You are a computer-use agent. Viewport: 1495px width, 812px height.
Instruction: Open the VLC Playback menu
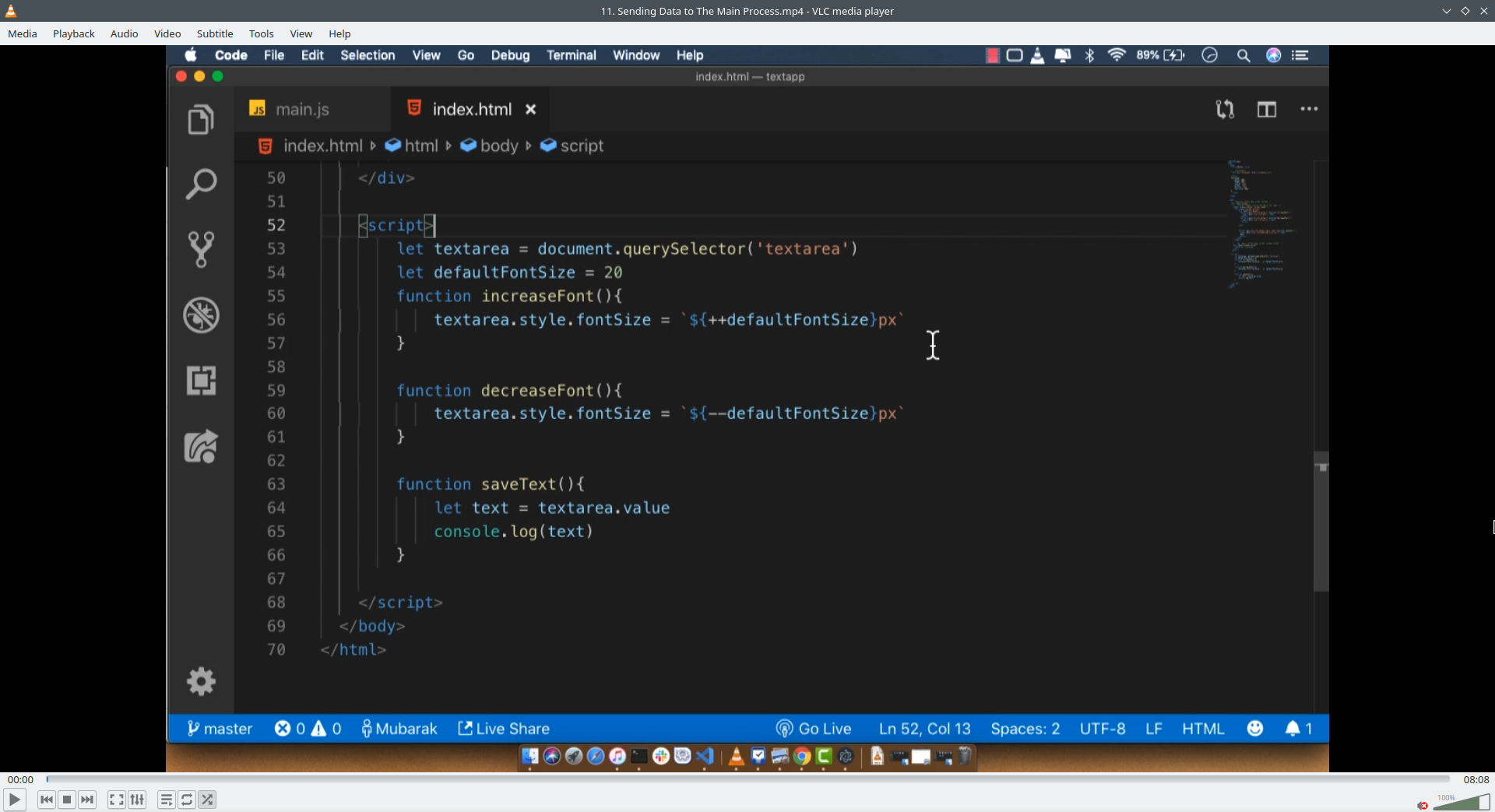click(x=74, y=33)
